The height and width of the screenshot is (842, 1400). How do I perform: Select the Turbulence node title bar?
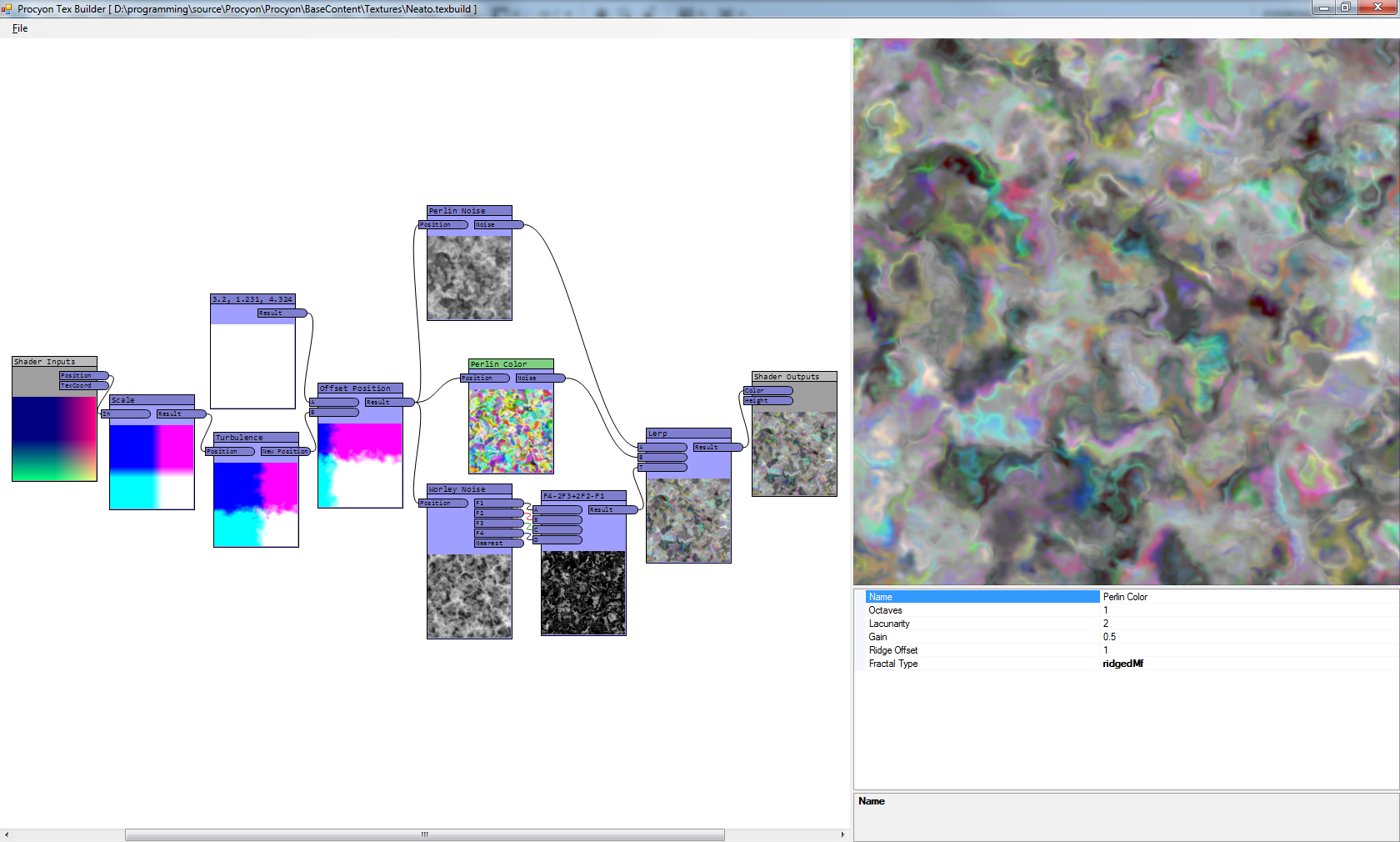coord(256,438)
